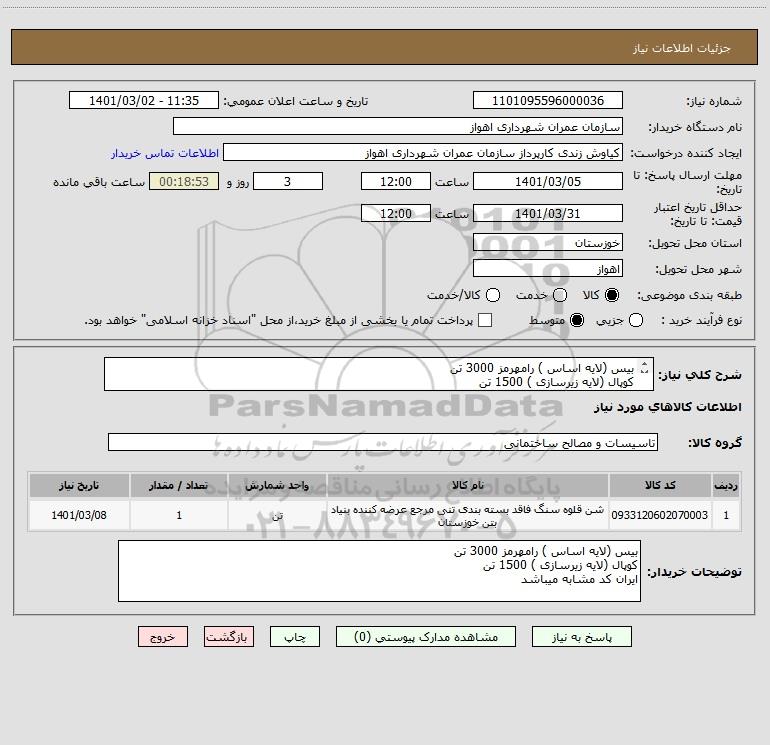
Task: Click the چاپ print button
Action: (x=295, y=637)
